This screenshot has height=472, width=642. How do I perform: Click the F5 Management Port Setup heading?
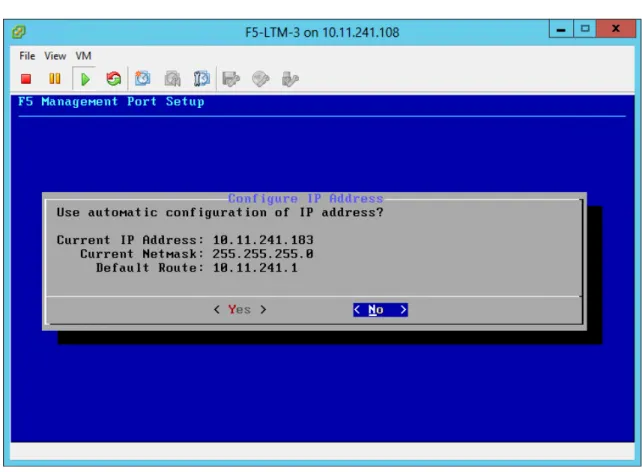(111, 102)
